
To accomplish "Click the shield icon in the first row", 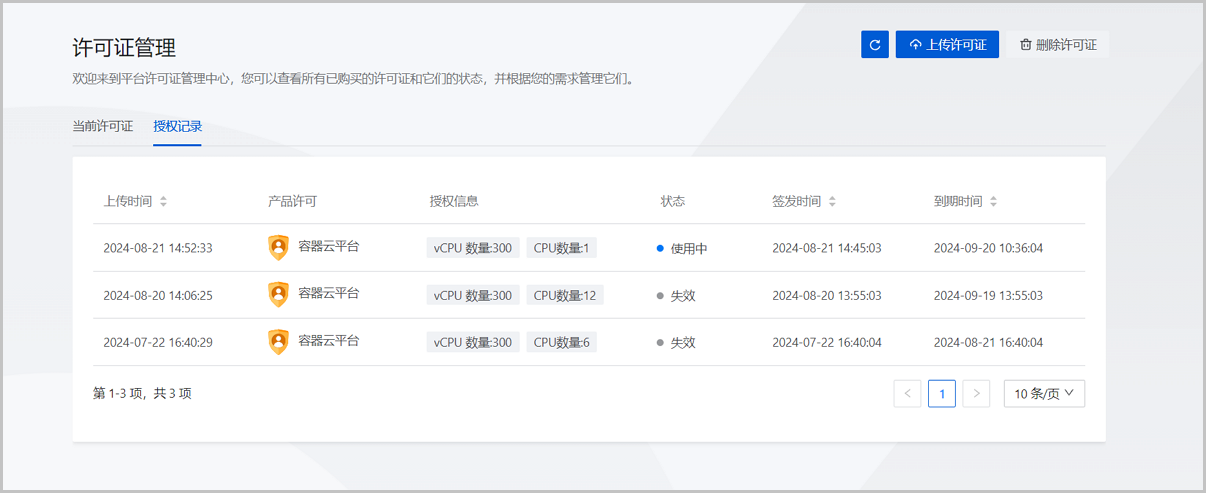I will click(x=279, y=248).
